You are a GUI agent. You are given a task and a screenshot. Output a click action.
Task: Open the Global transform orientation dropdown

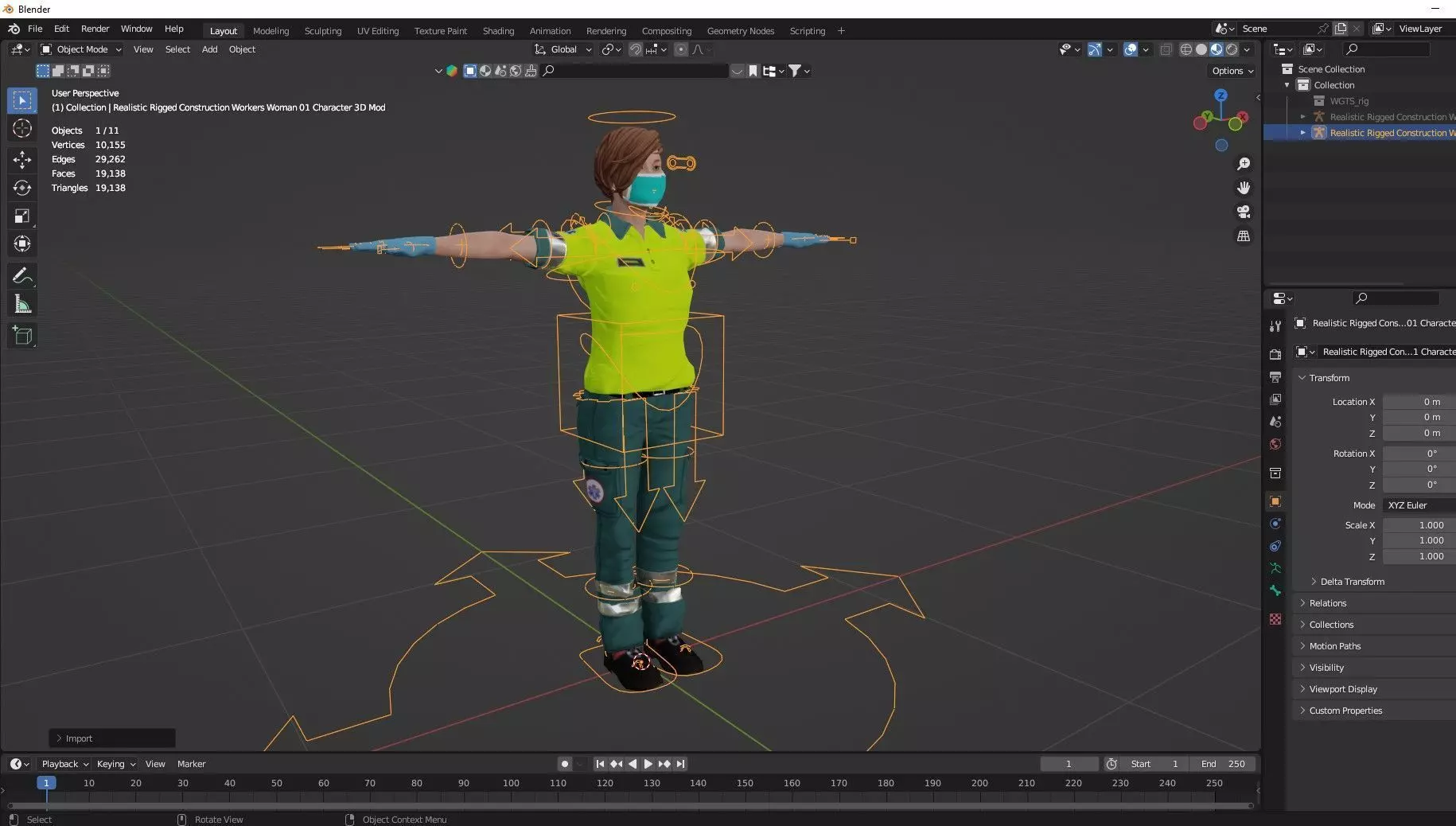coord(563,49)
